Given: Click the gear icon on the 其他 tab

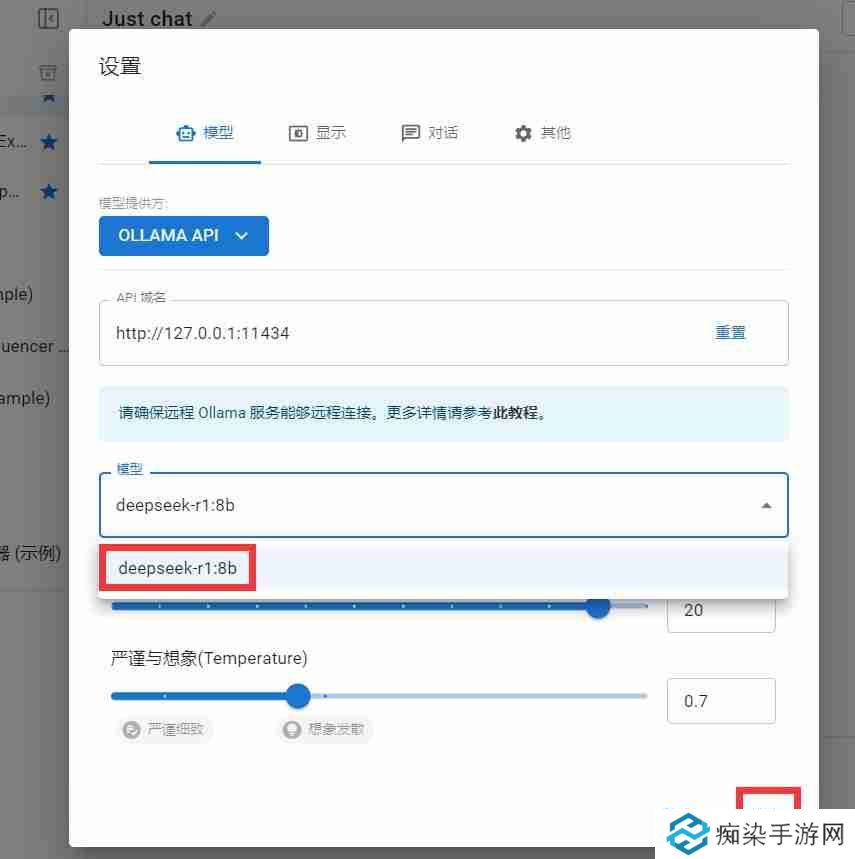Looking at the screenshot, I should click(x=521, y=132).
